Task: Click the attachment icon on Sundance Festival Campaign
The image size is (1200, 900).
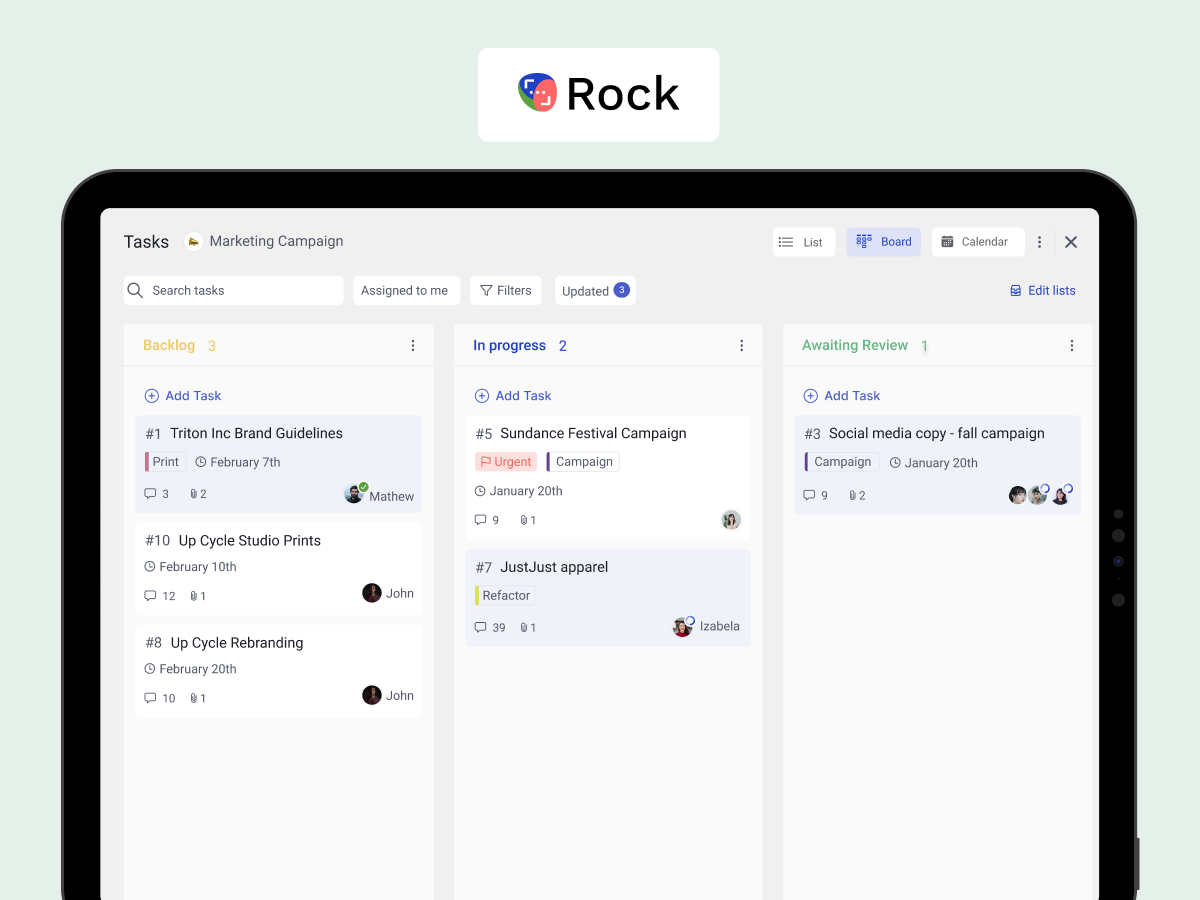Action: tap(524, 519)
